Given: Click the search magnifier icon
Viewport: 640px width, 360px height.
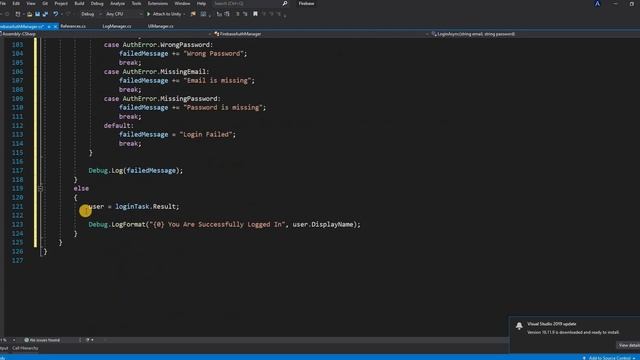Looking at the screenshot, I should (x=285, y=3).
